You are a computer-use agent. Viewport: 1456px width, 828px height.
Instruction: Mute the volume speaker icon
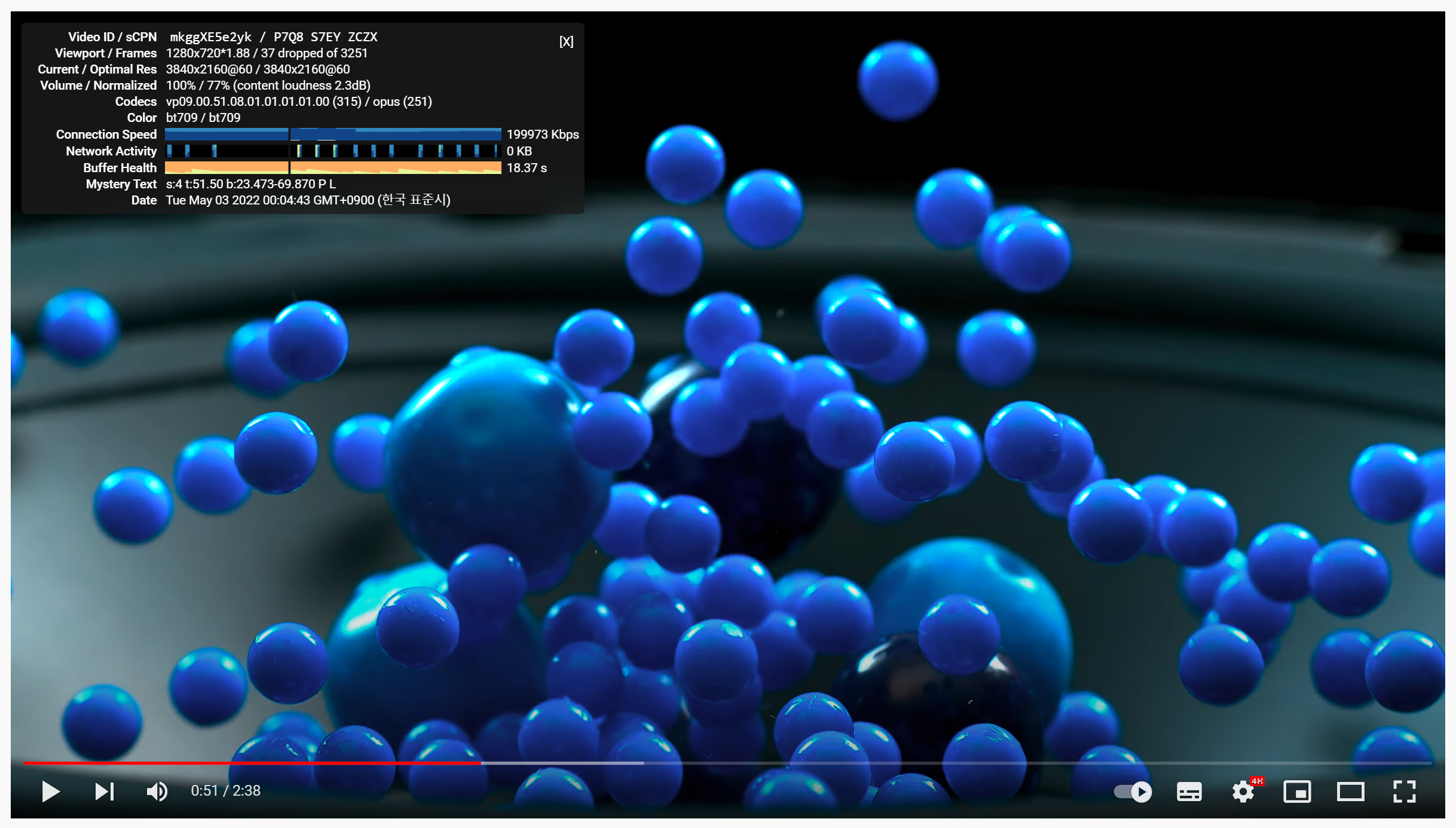157,792
